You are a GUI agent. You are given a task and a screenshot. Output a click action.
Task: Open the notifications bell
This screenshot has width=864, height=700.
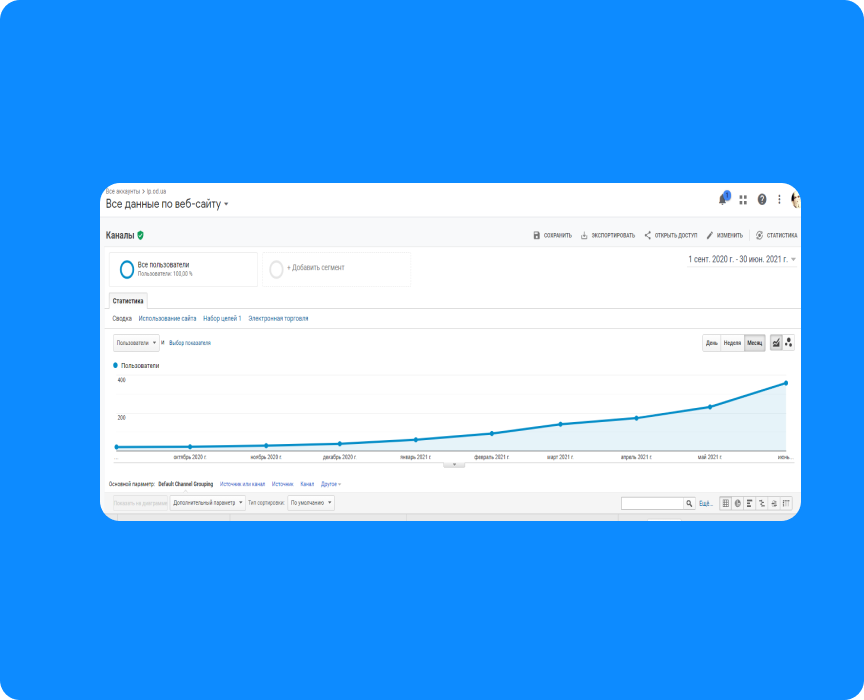coord(723,199)
